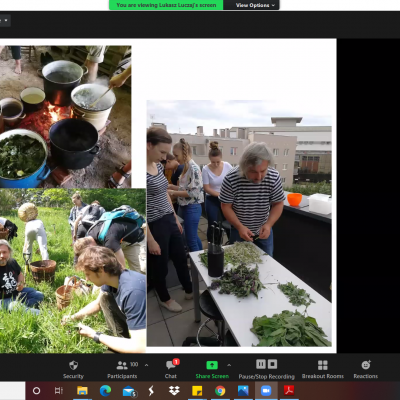Open the Reactions menu
The image size is (400, 400).
click(366, 369)
